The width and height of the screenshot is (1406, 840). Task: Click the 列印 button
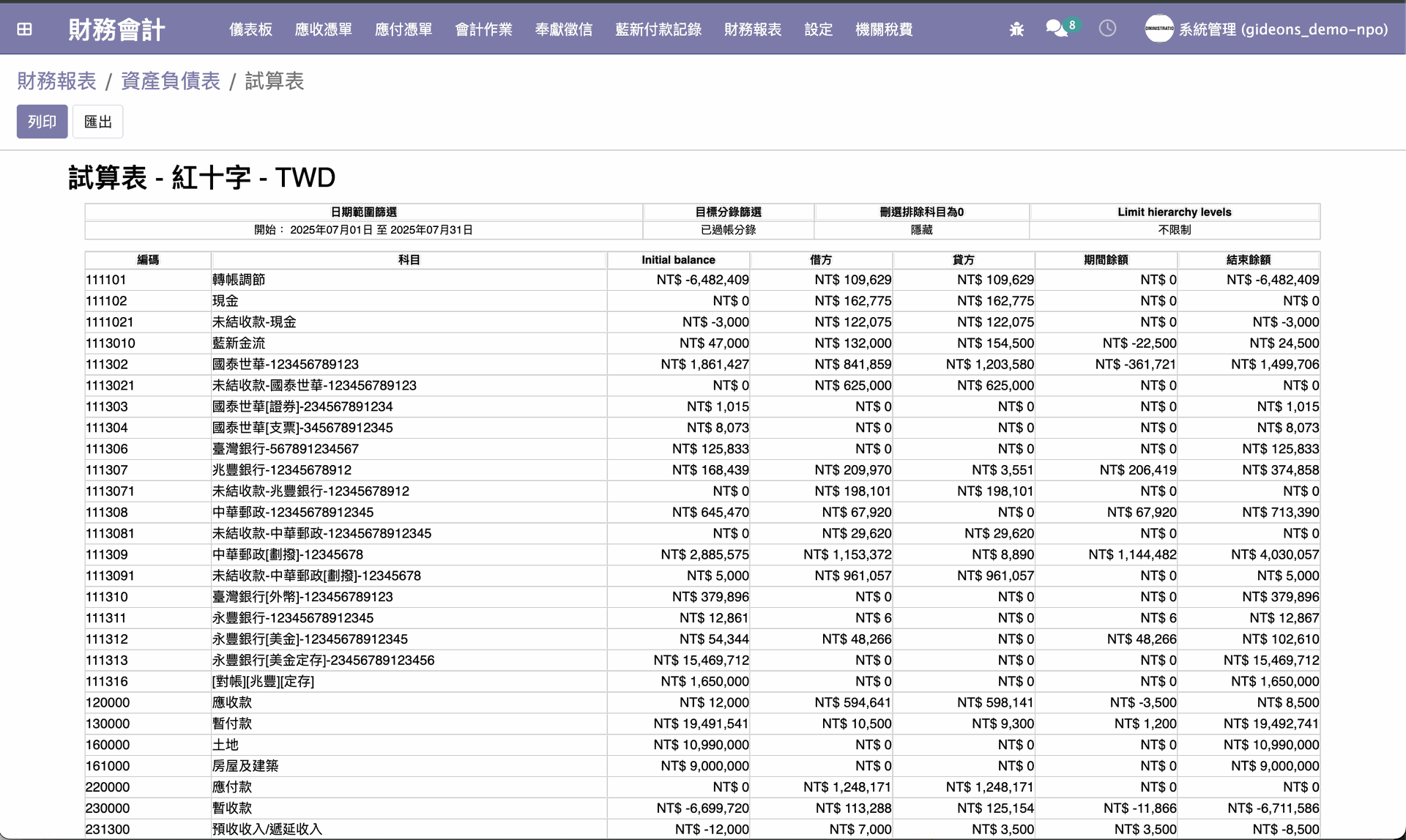[42, 122]
